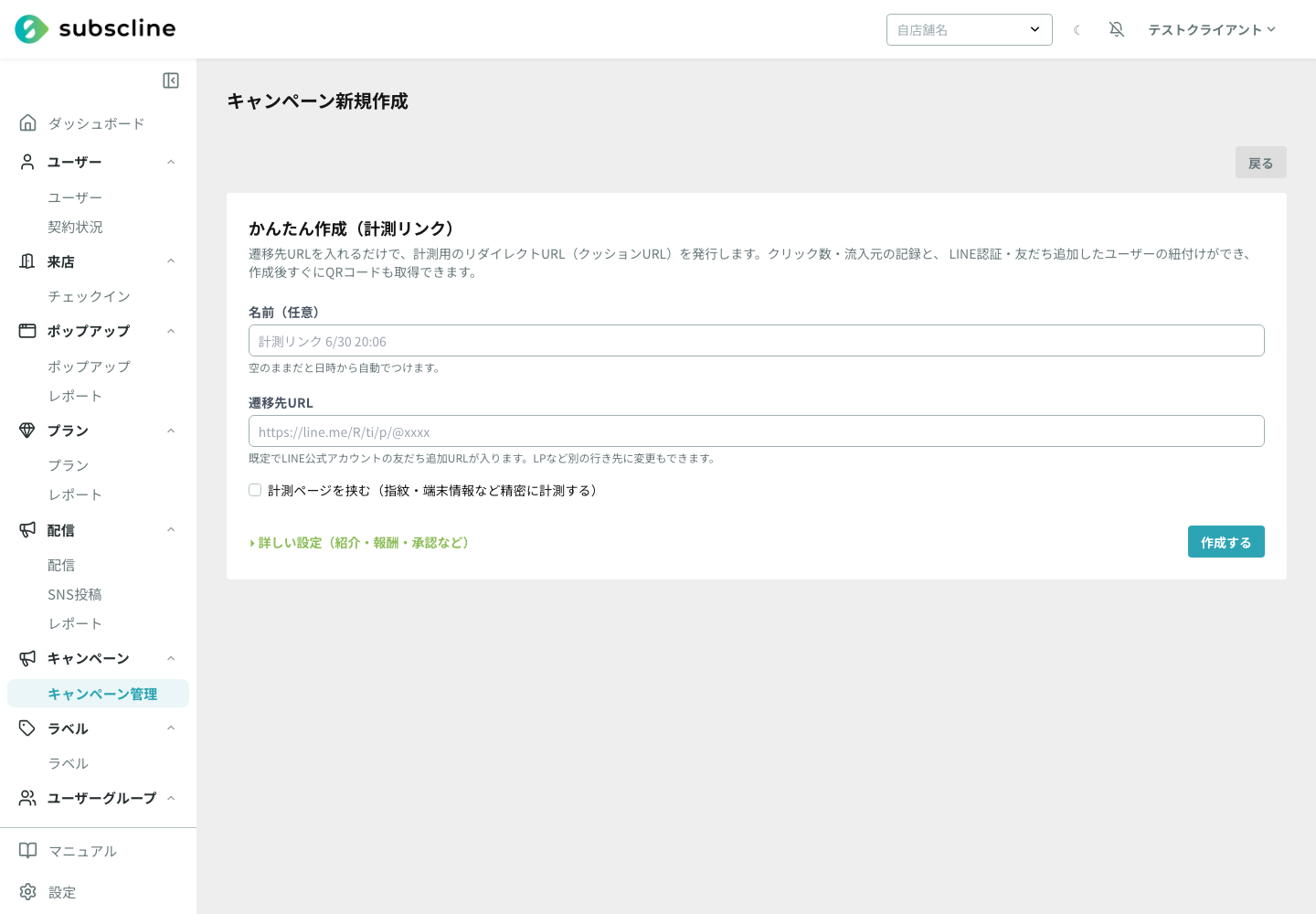
Task: Collapse the ラベル section chevron
Action: tap(171, 728)
